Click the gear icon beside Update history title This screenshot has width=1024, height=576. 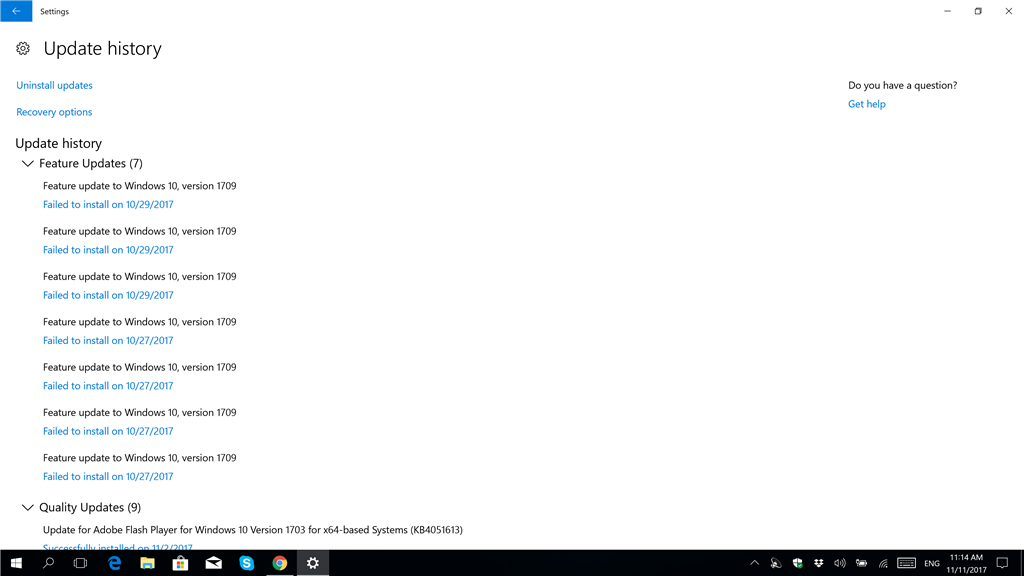pyautogui.click(x=23, y=48)
